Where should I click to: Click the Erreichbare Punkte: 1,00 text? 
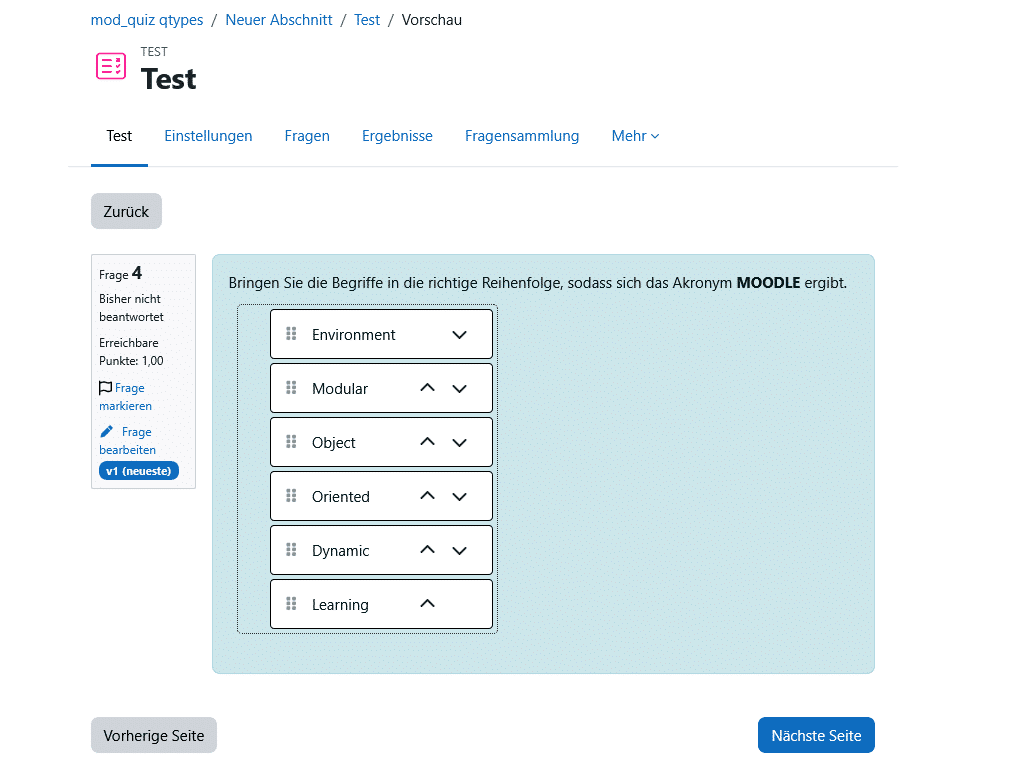point(131,352)
